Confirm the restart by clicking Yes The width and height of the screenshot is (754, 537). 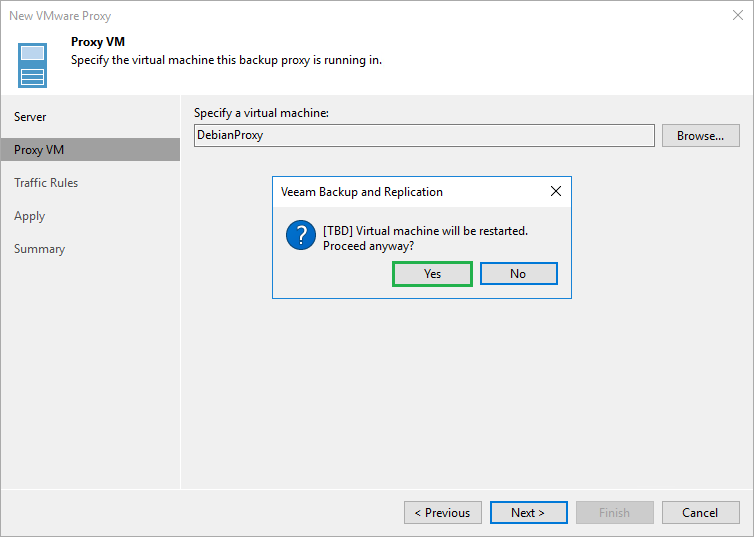pos(432,274)
